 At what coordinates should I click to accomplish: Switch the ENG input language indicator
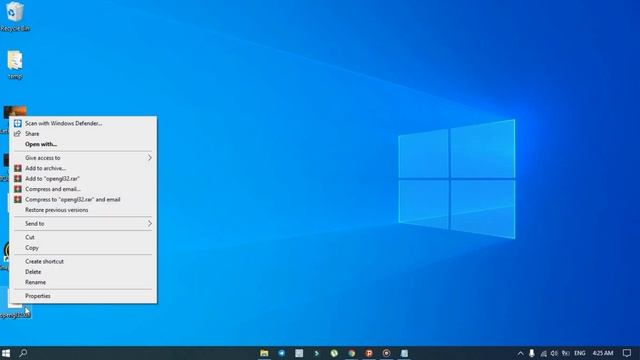pyautogui.click(x=580, y=353)
